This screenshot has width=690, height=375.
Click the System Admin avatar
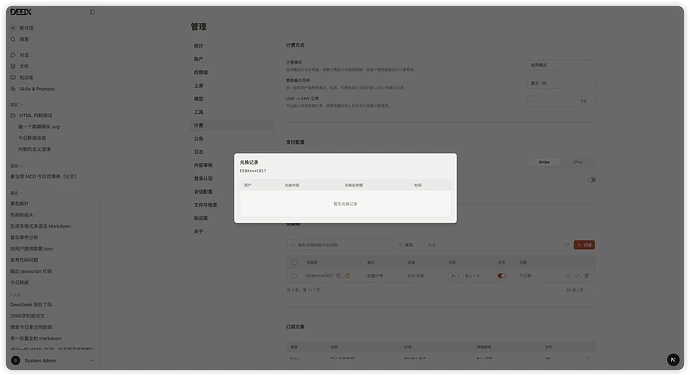(15, 360)
